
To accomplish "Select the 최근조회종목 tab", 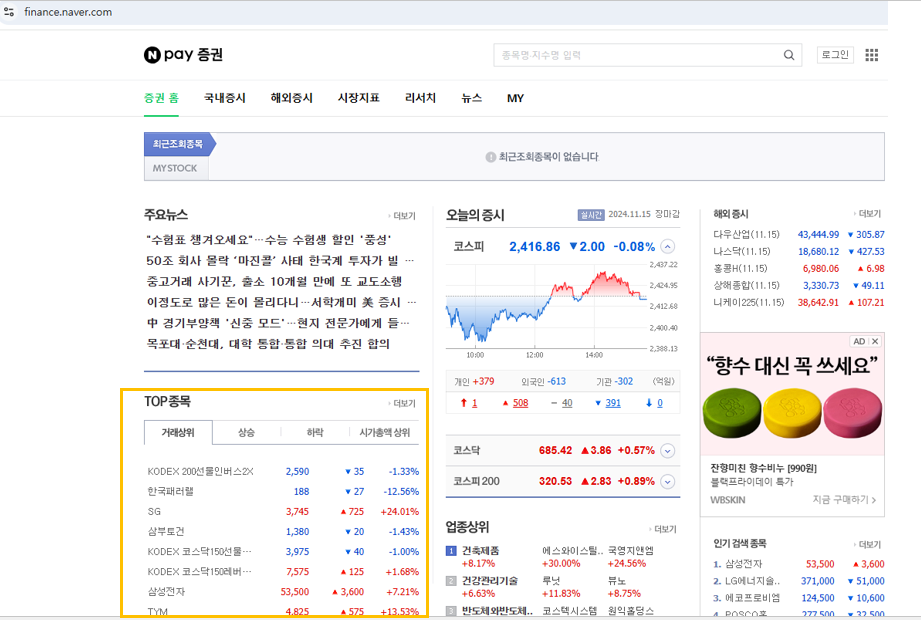I will [178, 144].
